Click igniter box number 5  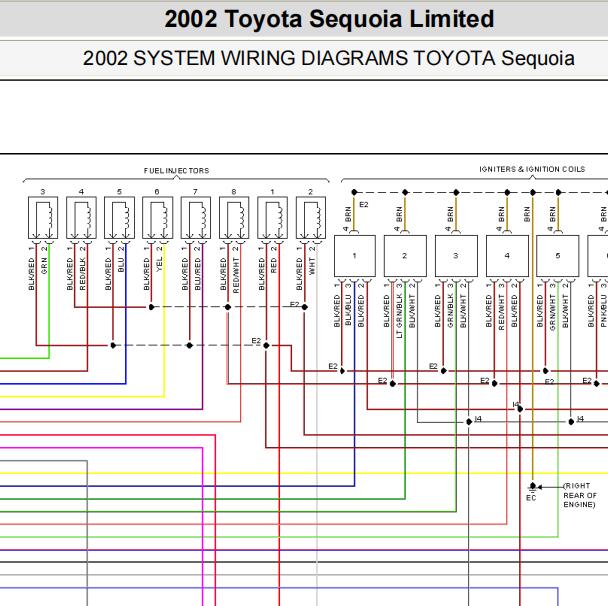point(558,256)
